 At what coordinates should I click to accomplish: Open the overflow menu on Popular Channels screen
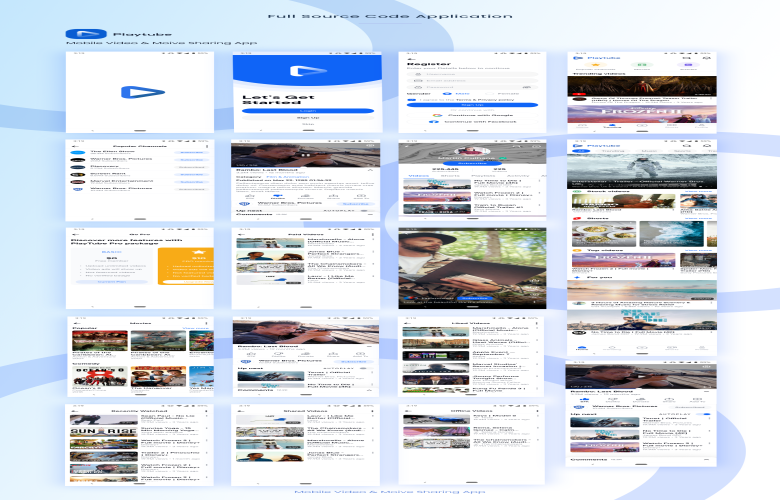[207, 146]
